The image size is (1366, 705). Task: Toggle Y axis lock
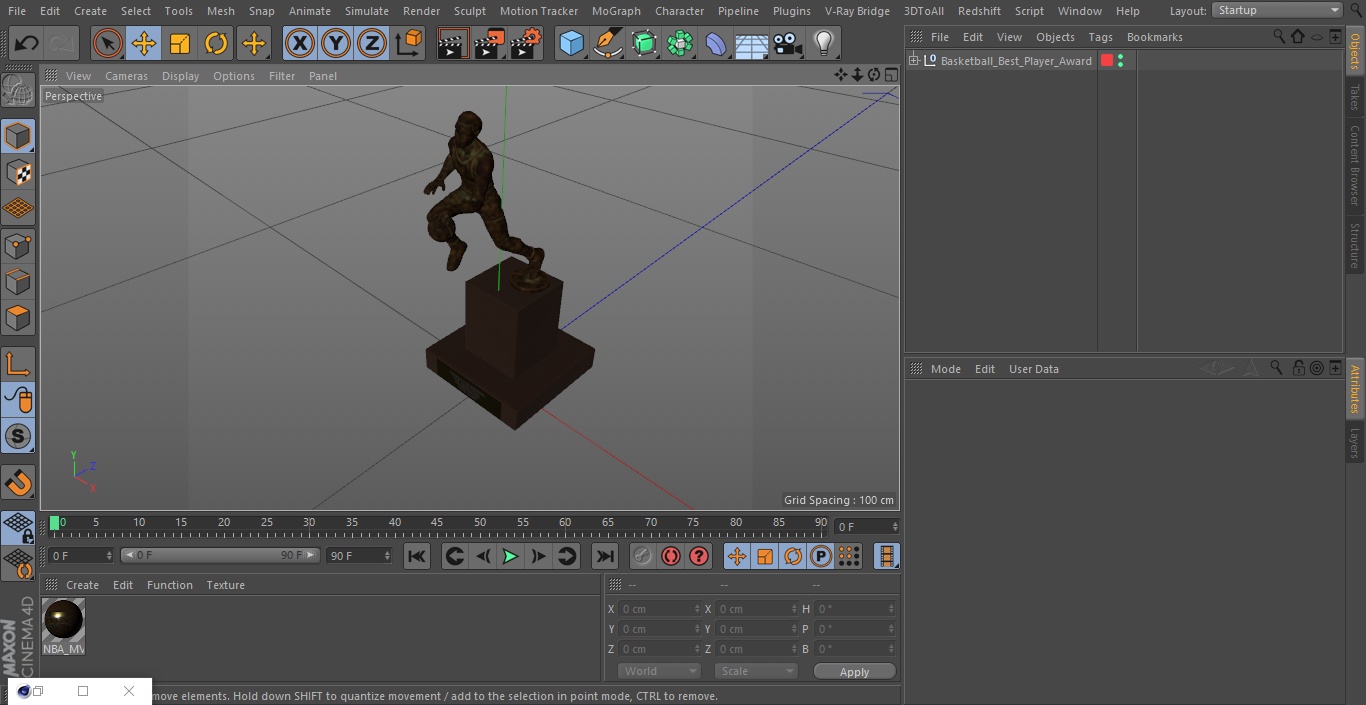pos(336,43)
